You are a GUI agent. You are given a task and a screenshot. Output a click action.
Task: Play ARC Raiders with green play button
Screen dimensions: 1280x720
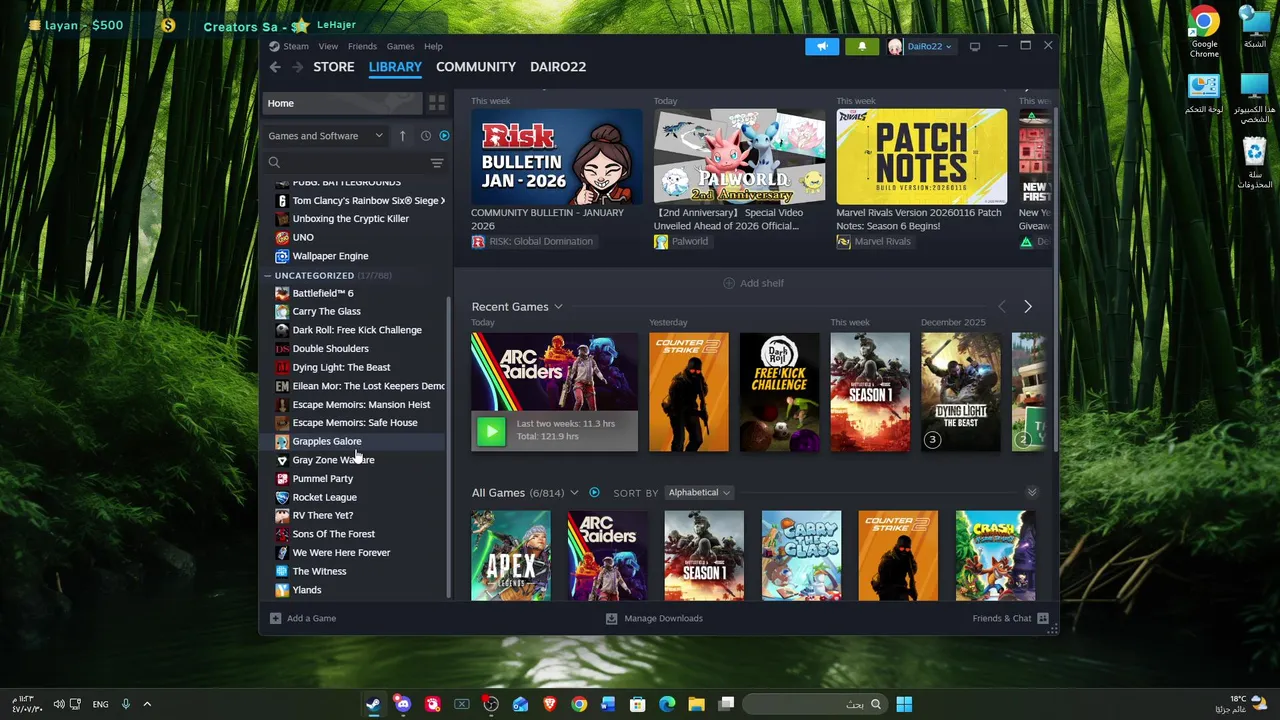(x=490, y=431)
